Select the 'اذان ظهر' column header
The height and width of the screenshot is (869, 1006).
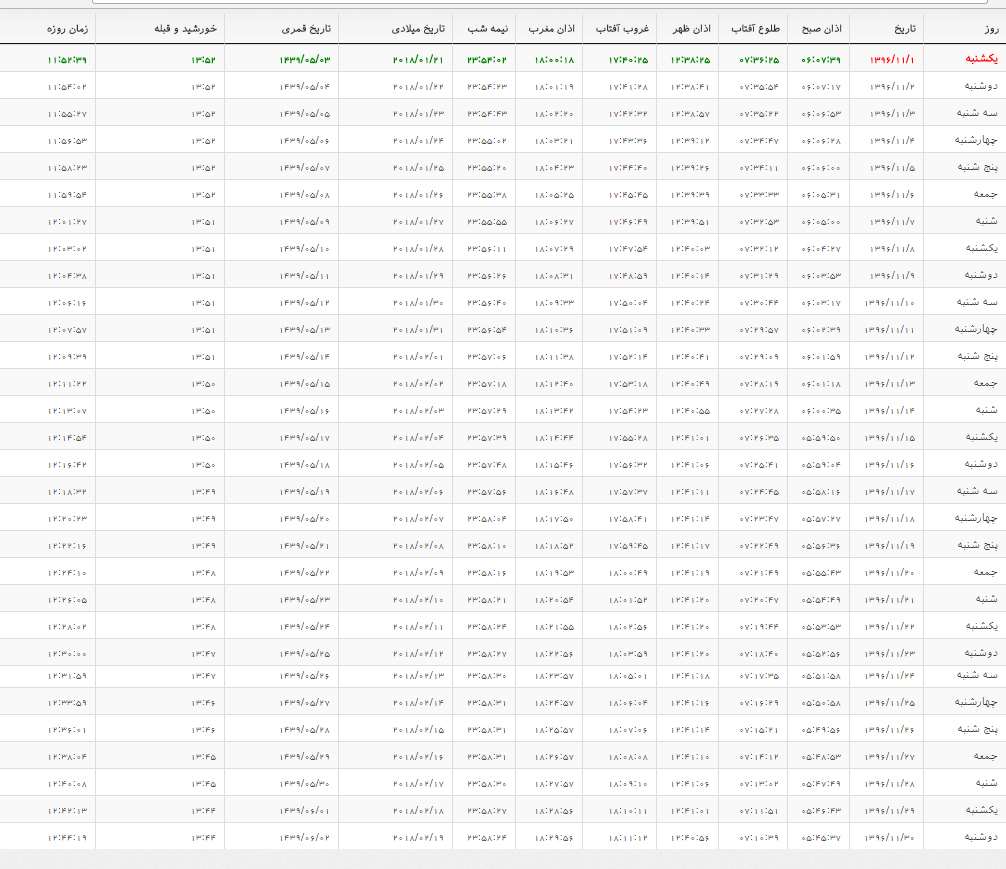tap(691, 29)
